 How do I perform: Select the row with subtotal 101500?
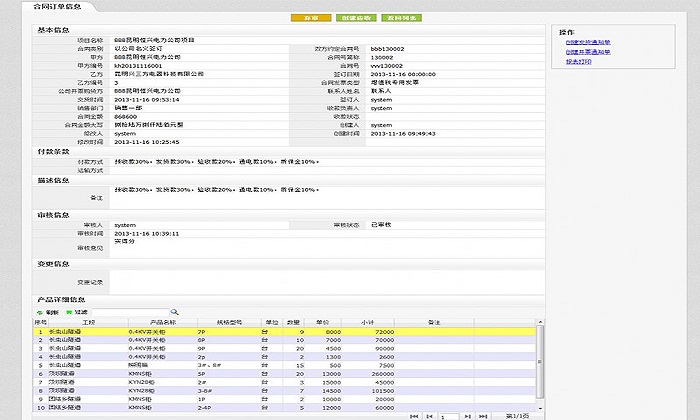[284, 391]
